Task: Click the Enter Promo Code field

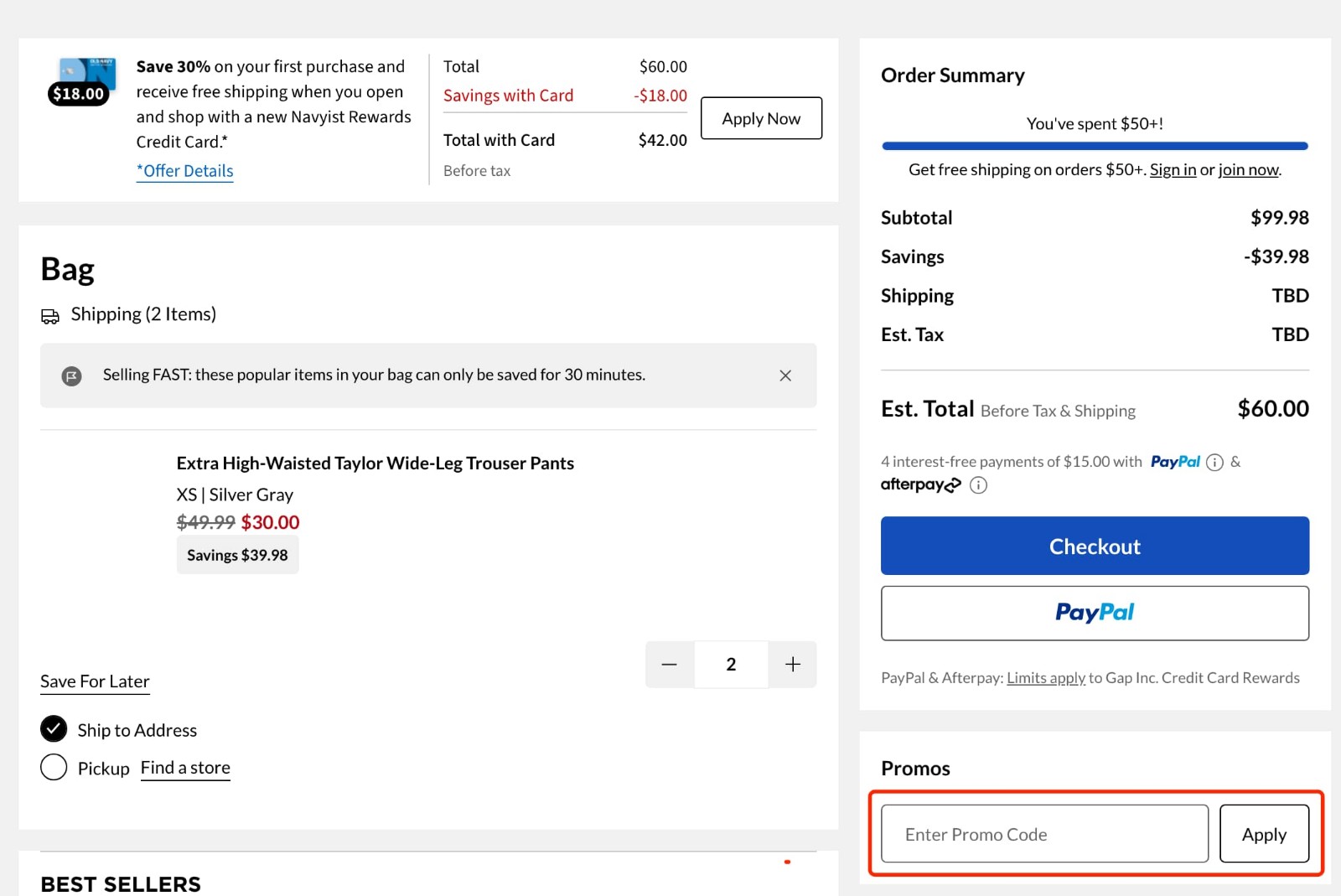Action: point(1043,834)
